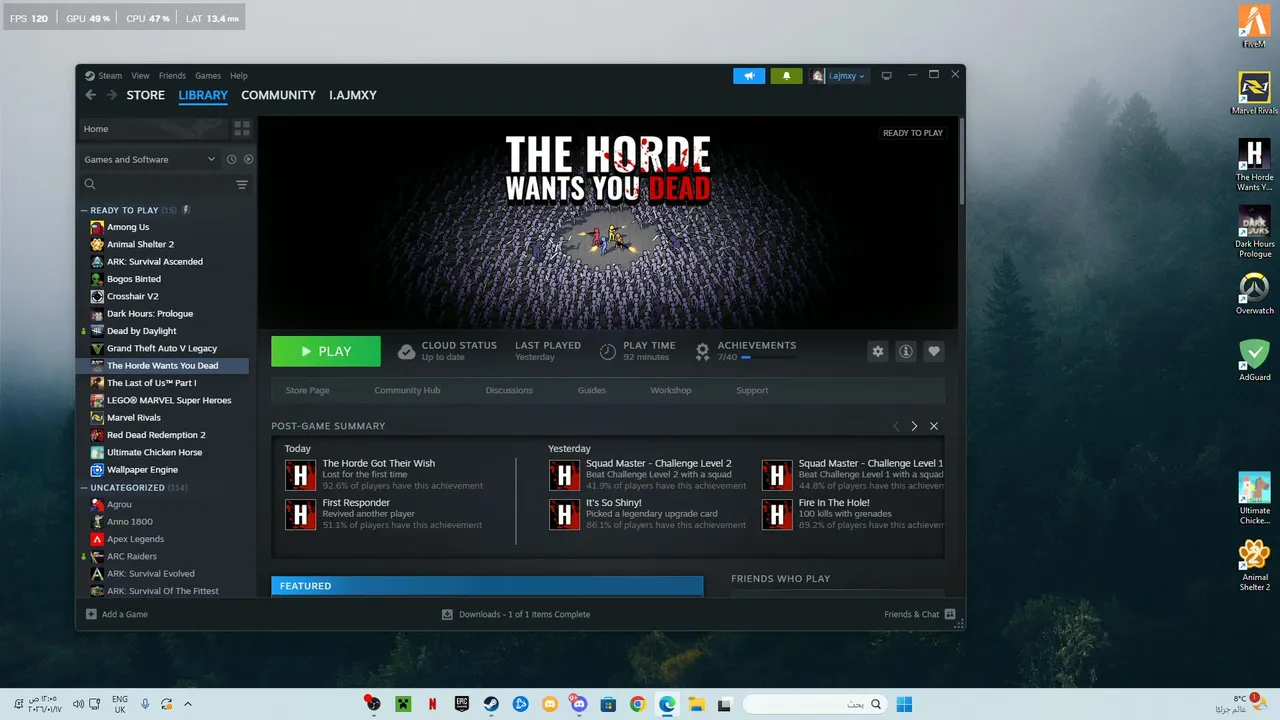Image resolution: width=1280 pixels, height=720 pixels.
Task: Open FiveM desktop shortcut
Action: (x=1254, y=27)
